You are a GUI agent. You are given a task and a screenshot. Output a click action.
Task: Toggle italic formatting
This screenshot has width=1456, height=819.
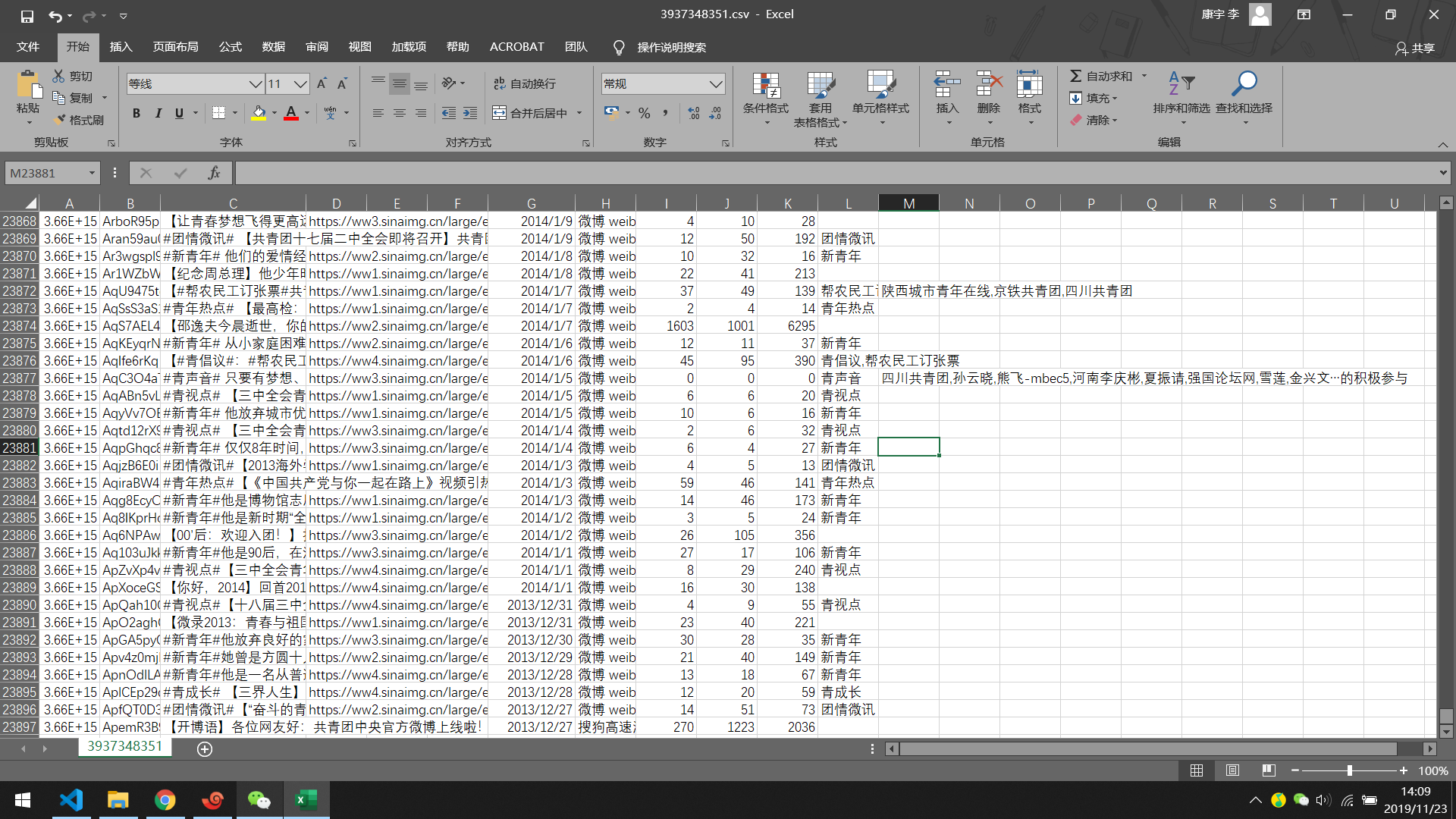point(158,113)
